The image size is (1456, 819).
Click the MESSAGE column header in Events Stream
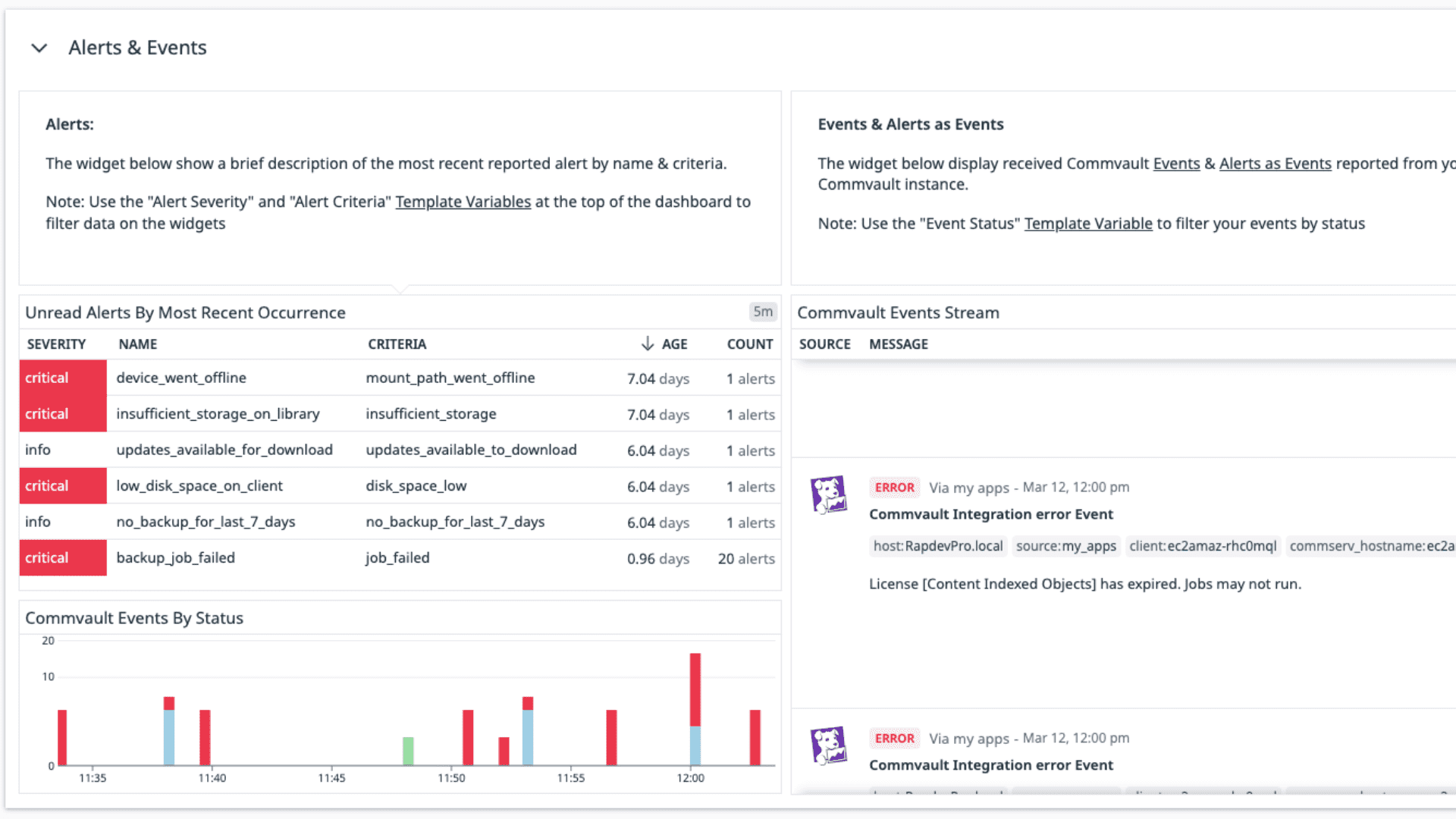[898, 344]
